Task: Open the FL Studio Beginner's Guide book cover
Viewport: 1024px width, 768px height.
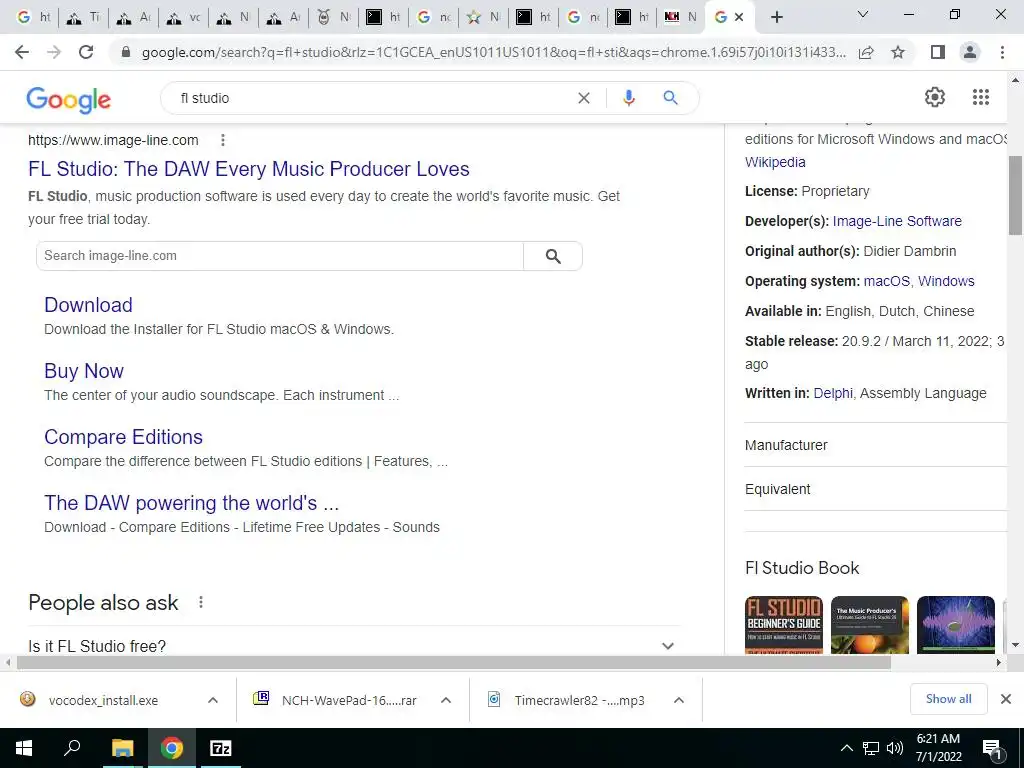Action: pos(784,625)
